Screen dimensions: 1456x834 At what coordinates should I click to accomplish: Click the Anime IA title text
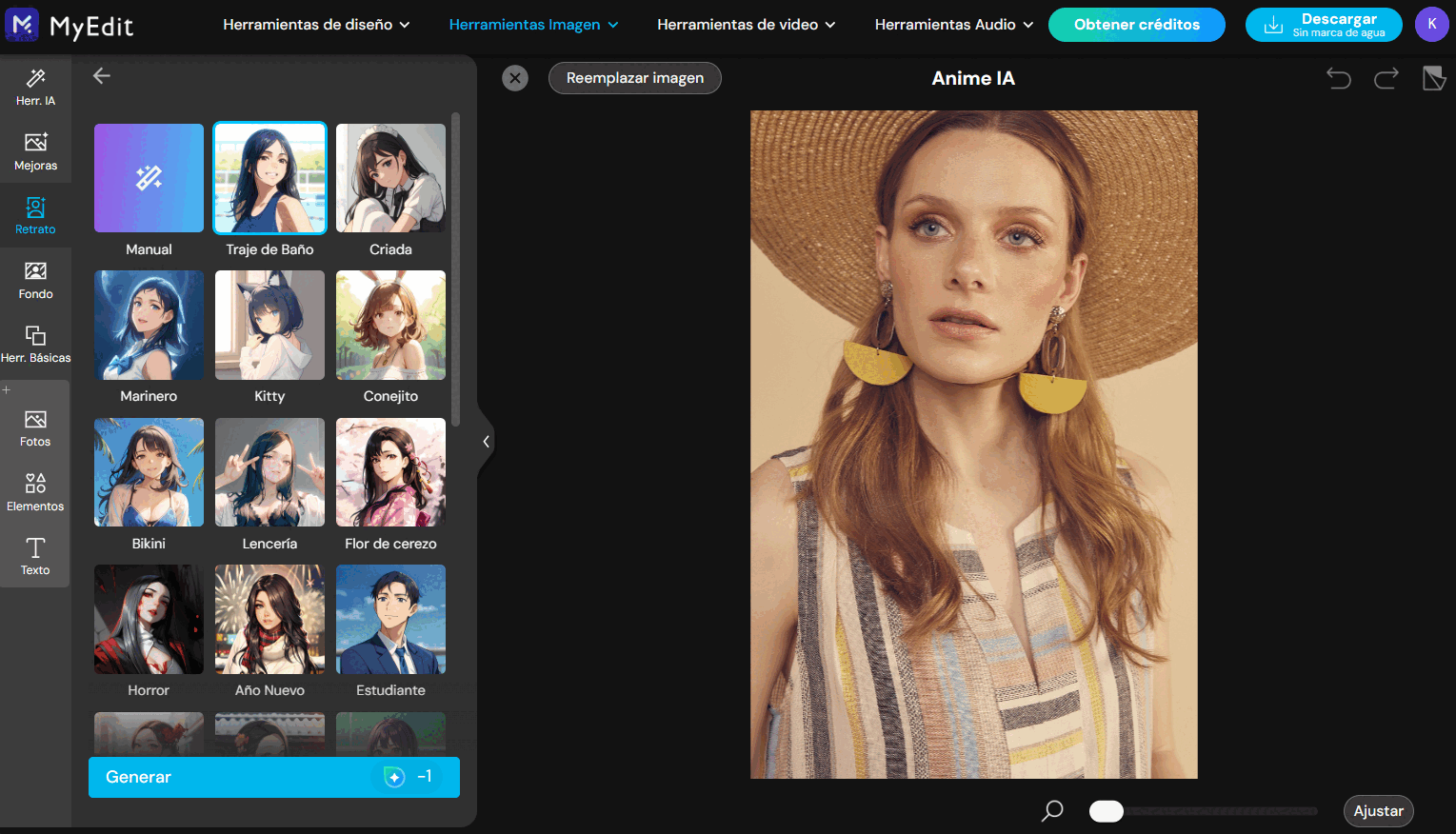point(973,78)
